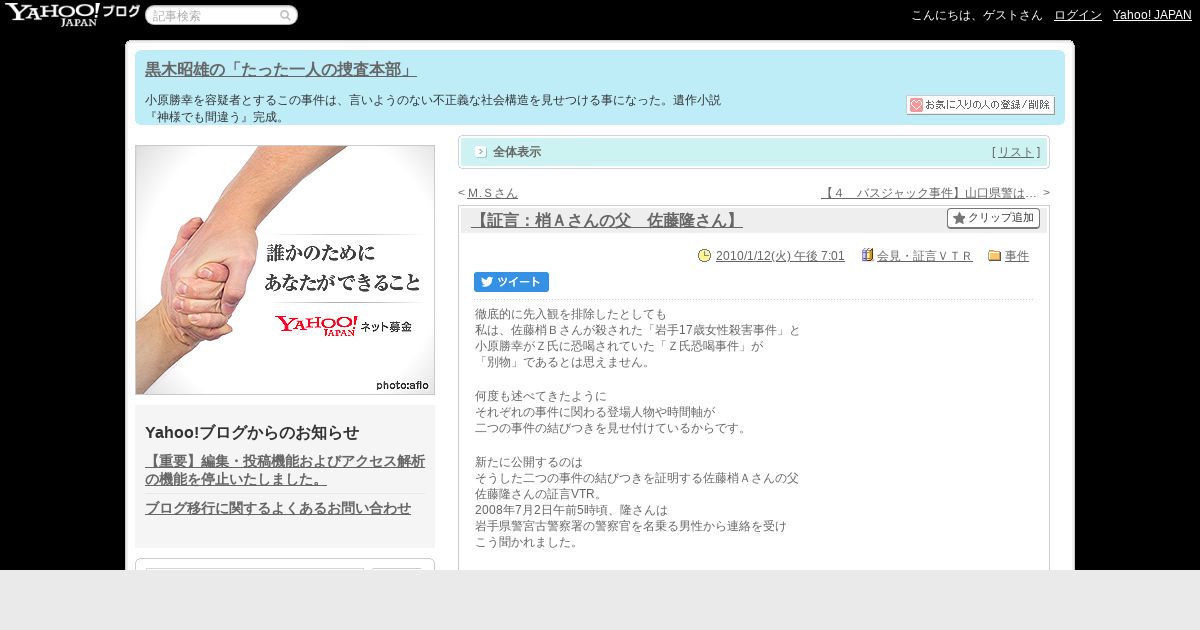Viewport: 1200px width, 630px height.
Task: Open the リスト list view link
Action: [1016, 152]
